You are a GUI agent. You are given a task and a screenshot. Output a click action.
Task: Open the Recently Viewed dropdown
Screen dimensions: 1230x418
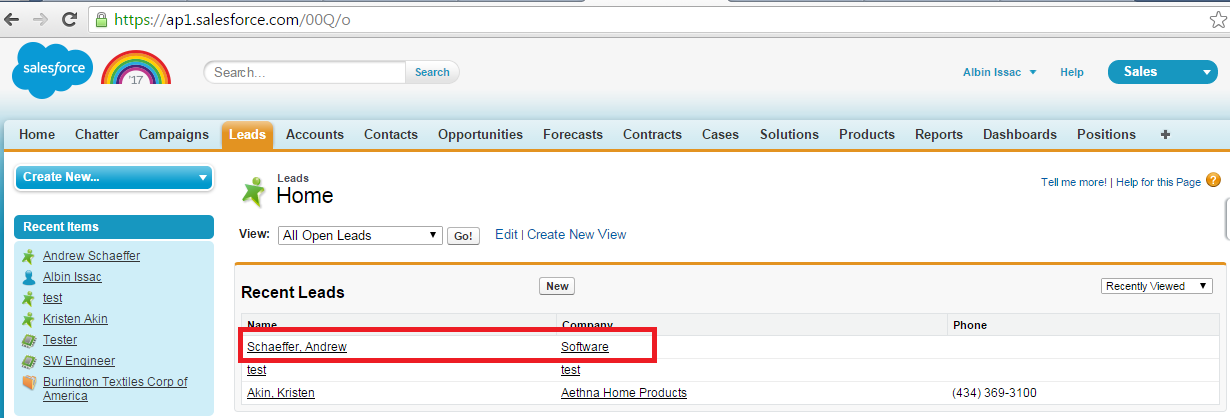click(x=1157, y=286)
